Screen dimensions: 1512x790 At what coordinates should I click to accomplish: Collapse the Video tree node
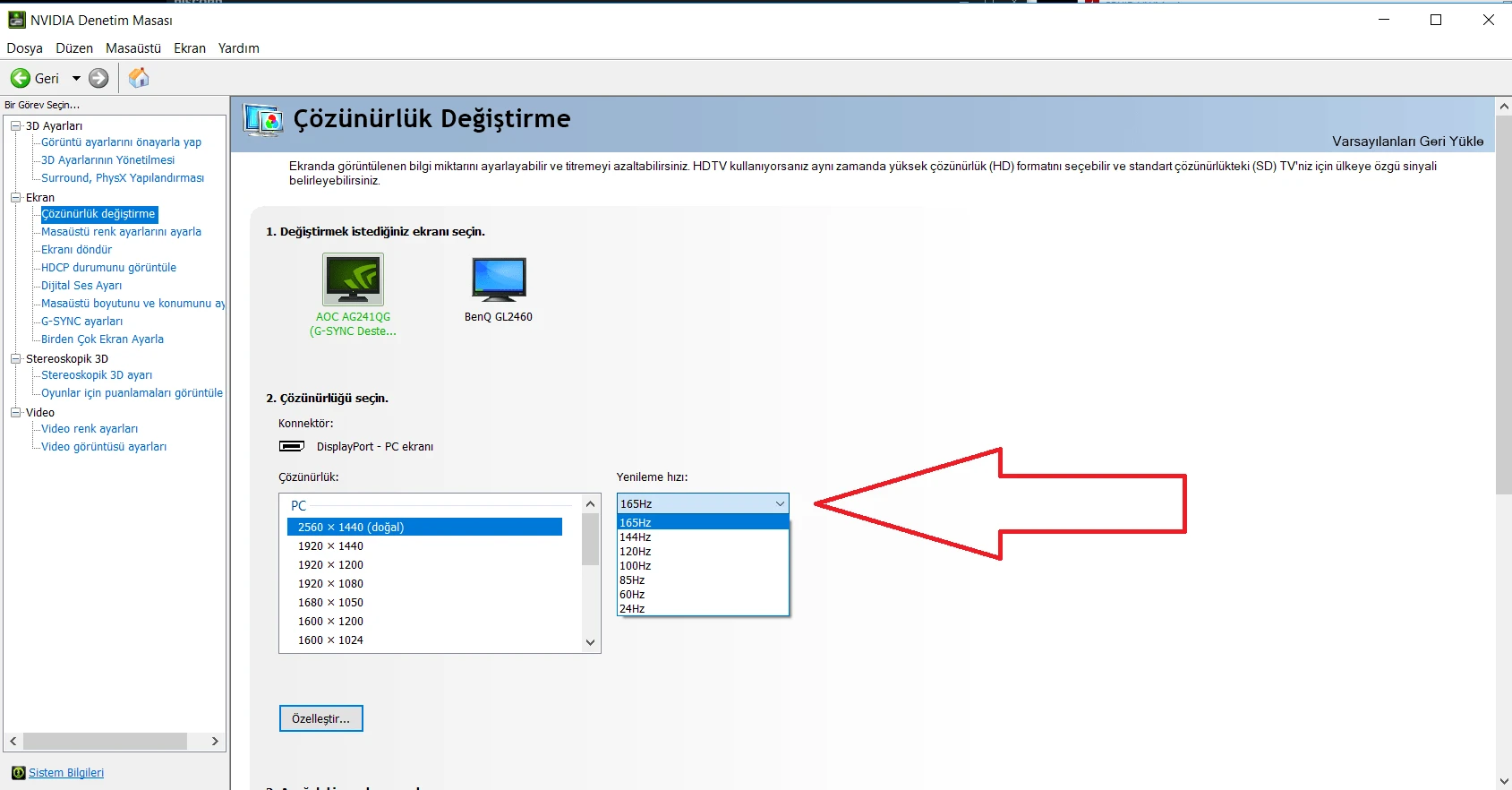[x=15, y=412]
